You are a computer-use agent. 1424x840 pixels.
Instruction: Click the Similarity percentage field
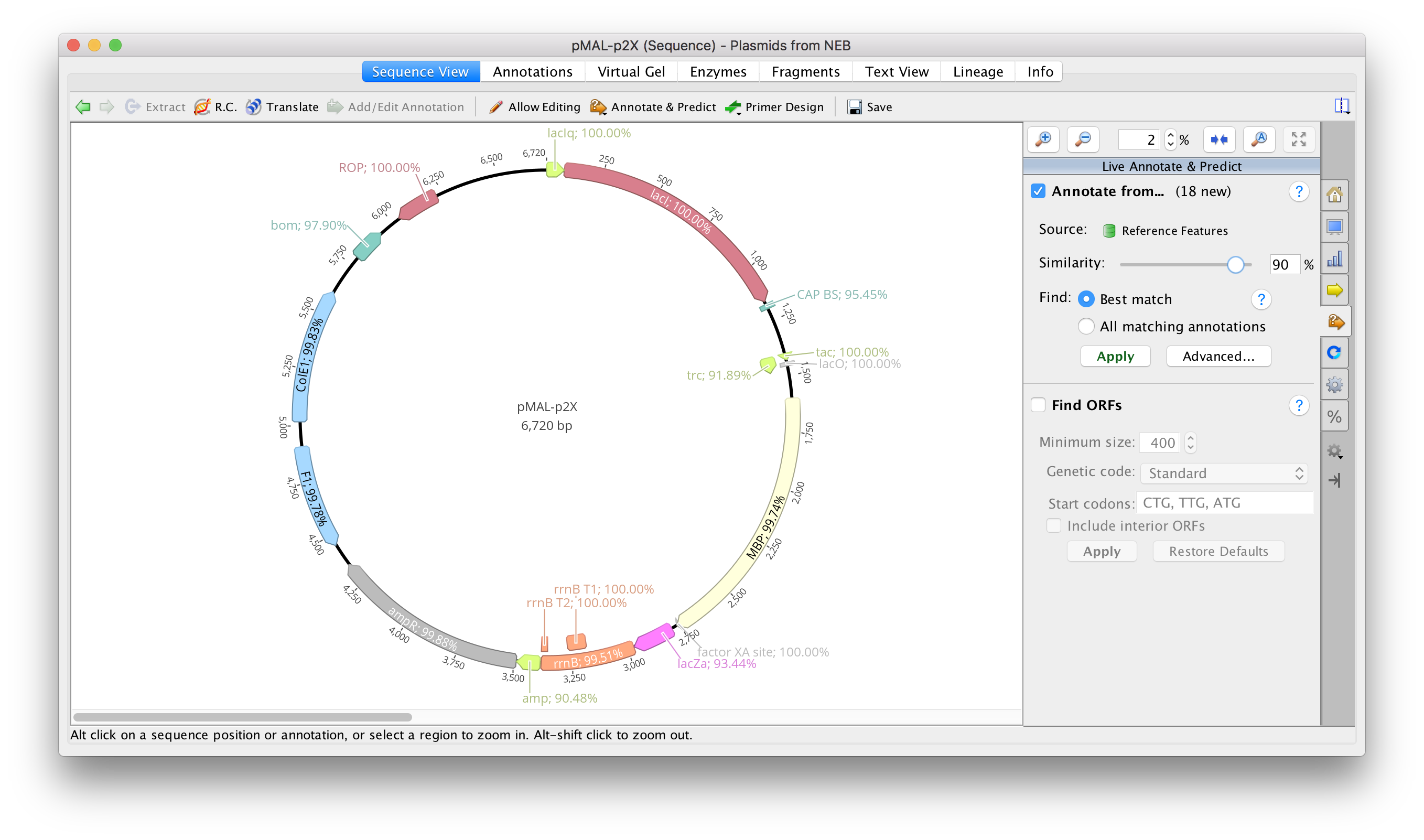pos(1283,264)
